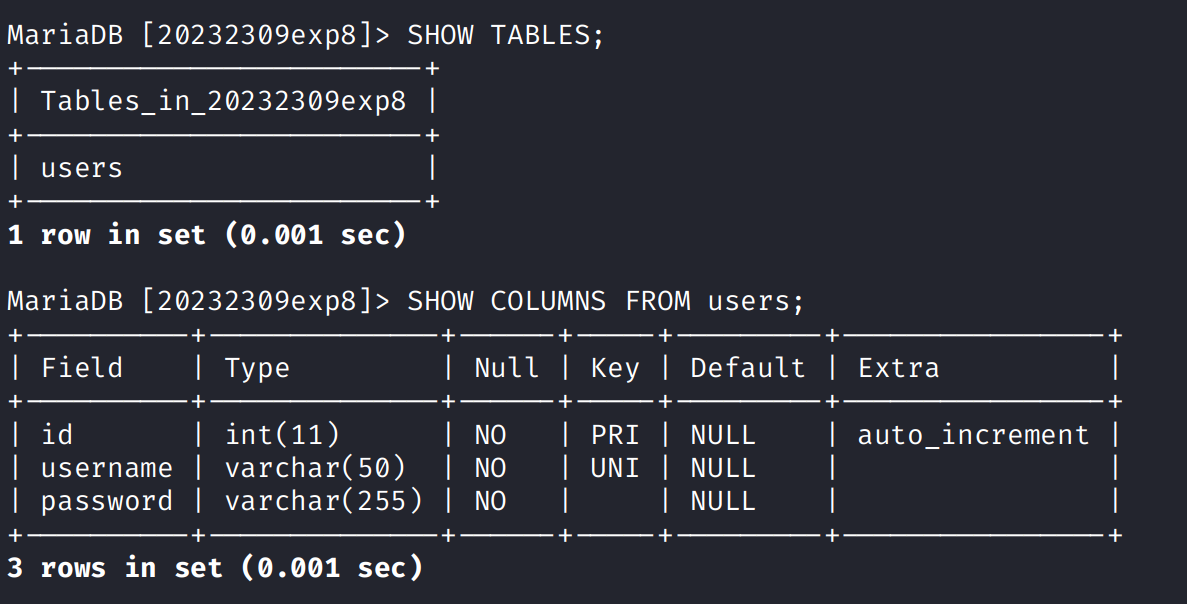Click the password field name

coord(107,501)
